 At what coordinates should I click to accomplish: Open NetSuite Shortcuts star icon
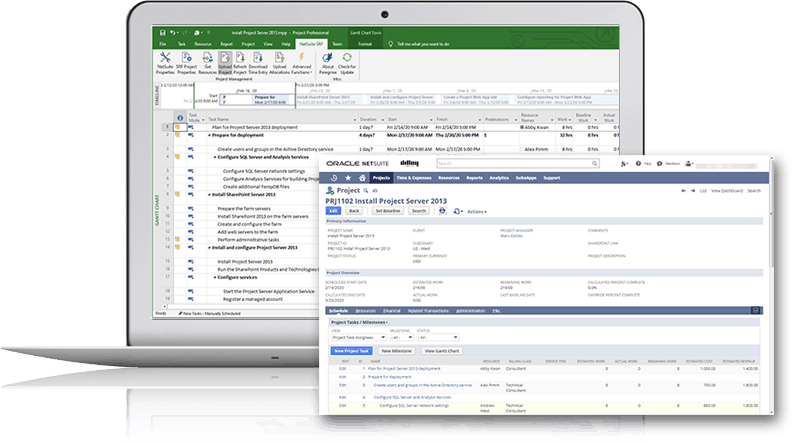[x=348, y=178]
